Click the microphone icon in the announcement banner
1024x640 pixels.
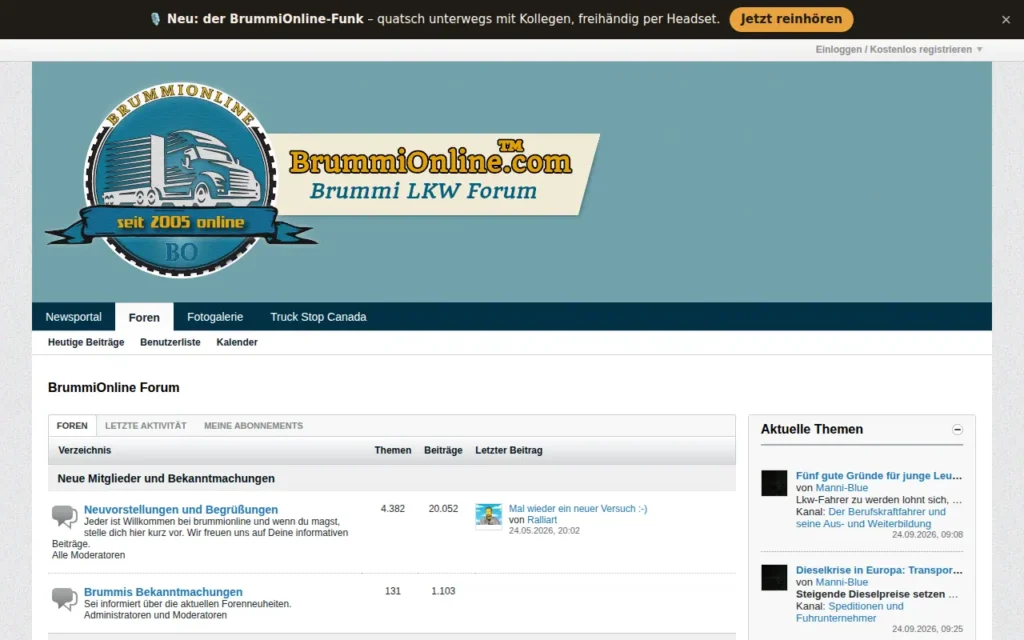pos(155,19)
